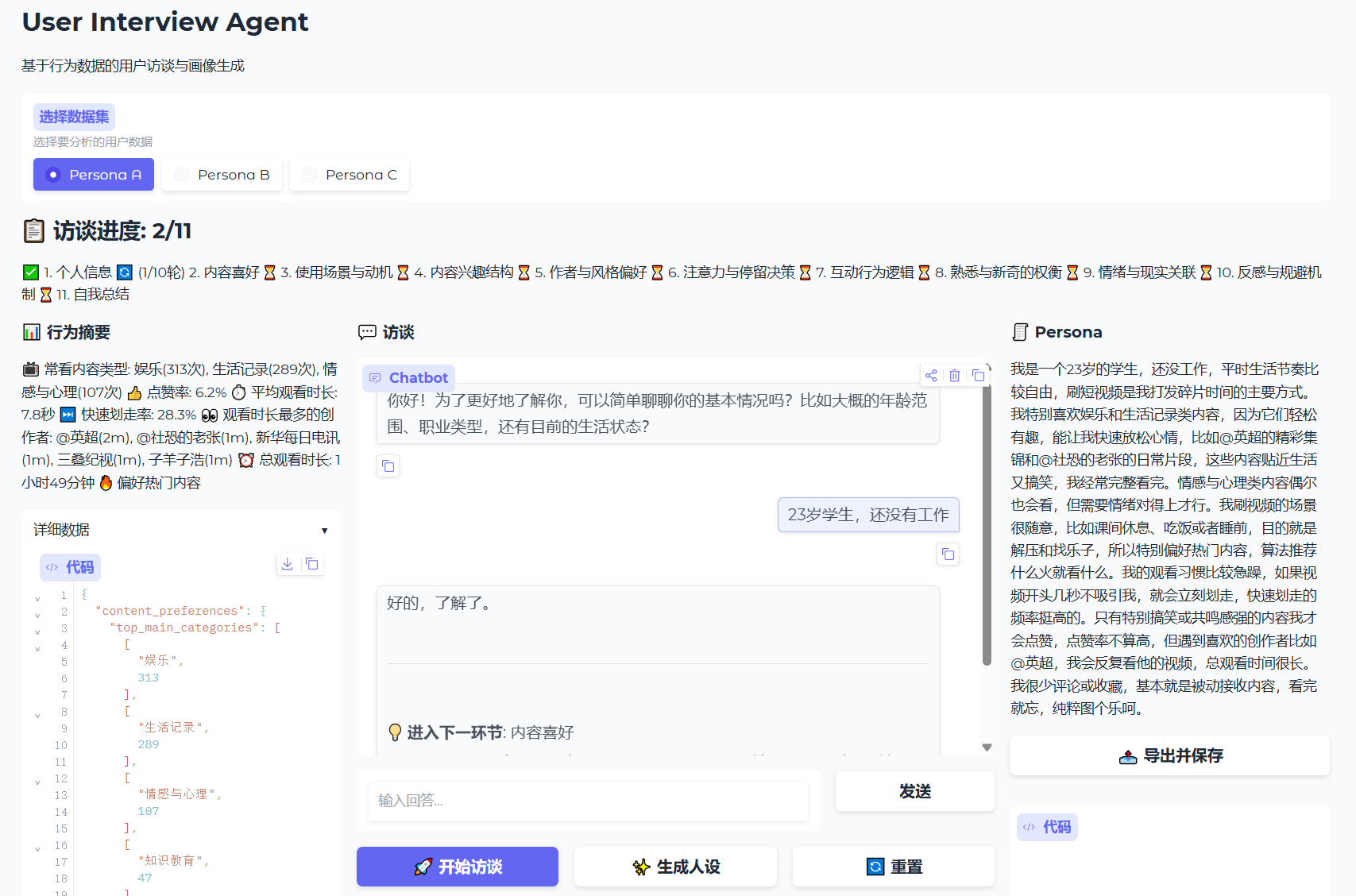1356x896 pixels.
Task: Click the trash icon to clear the chat
Action: coord(955,376)
